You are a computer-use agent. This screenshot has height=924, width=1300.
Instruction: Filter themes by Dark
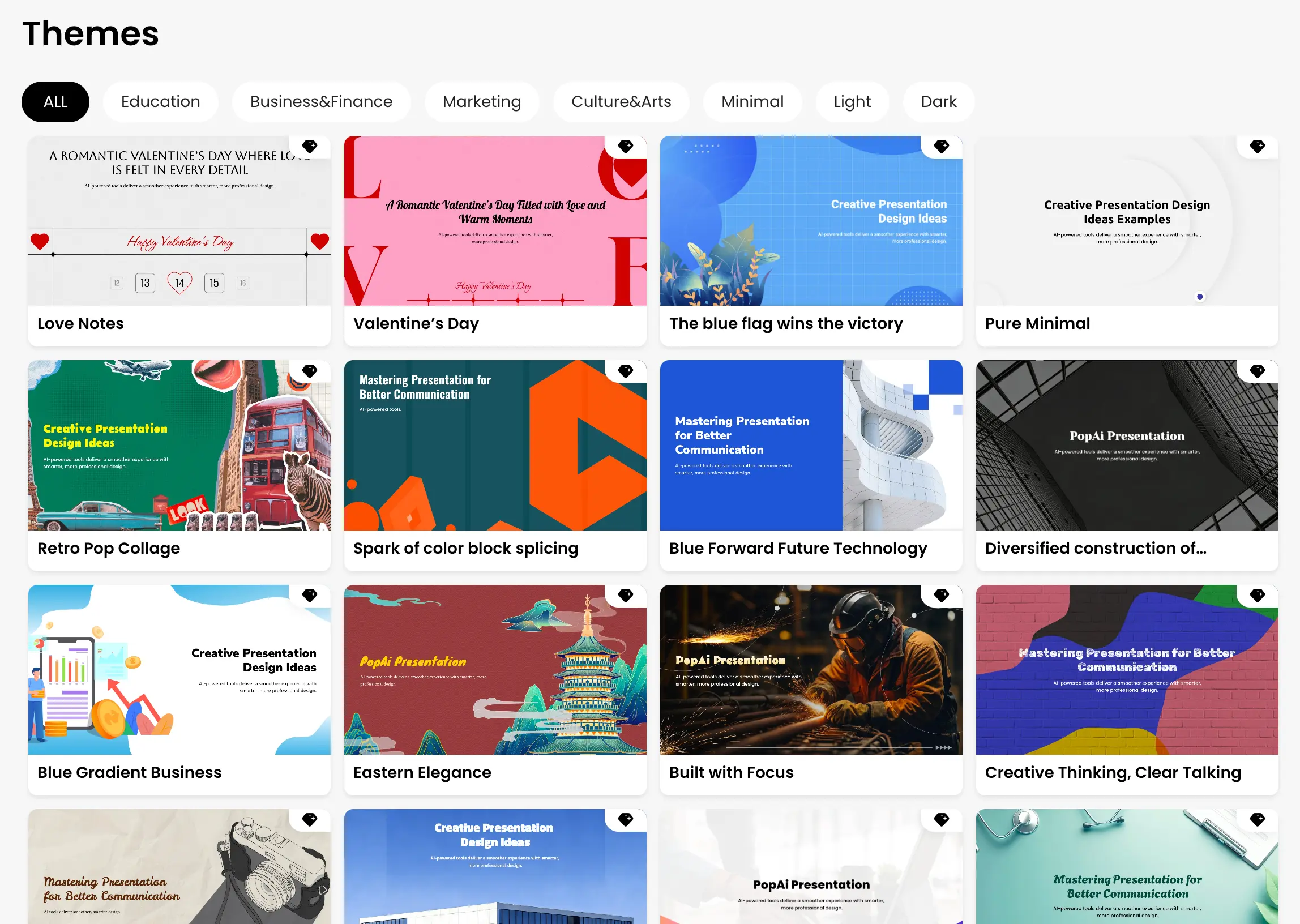938,101
